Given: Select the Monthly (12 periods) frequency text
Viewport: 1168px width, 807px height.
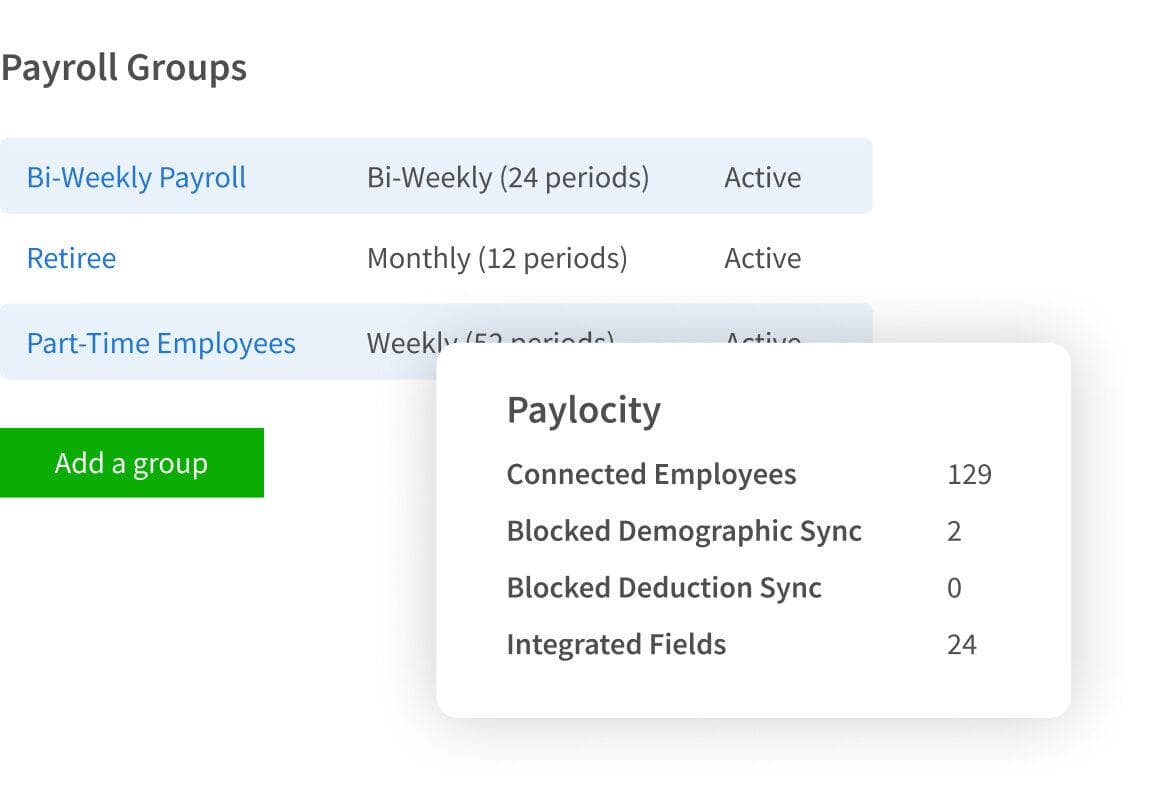Looking at the screenshot, I should click(497, 259).
